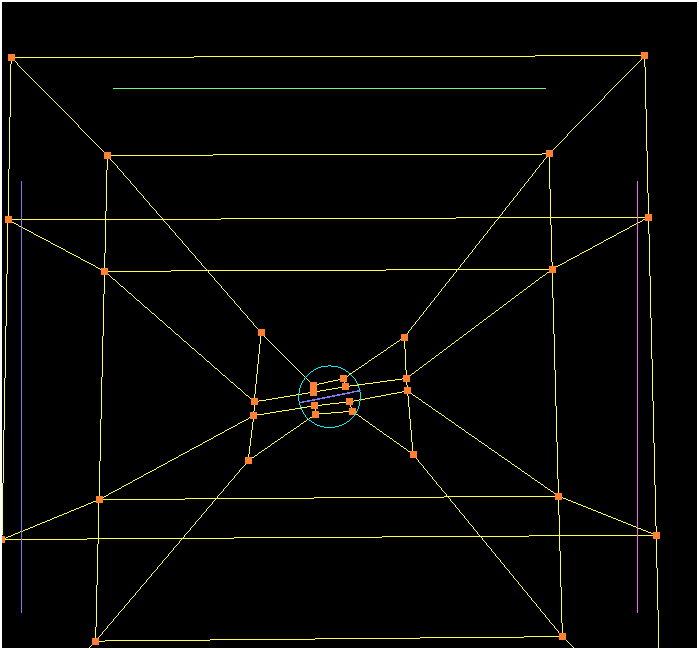Click the orange vertex at the far left edge, upper

tap(9, 219)
